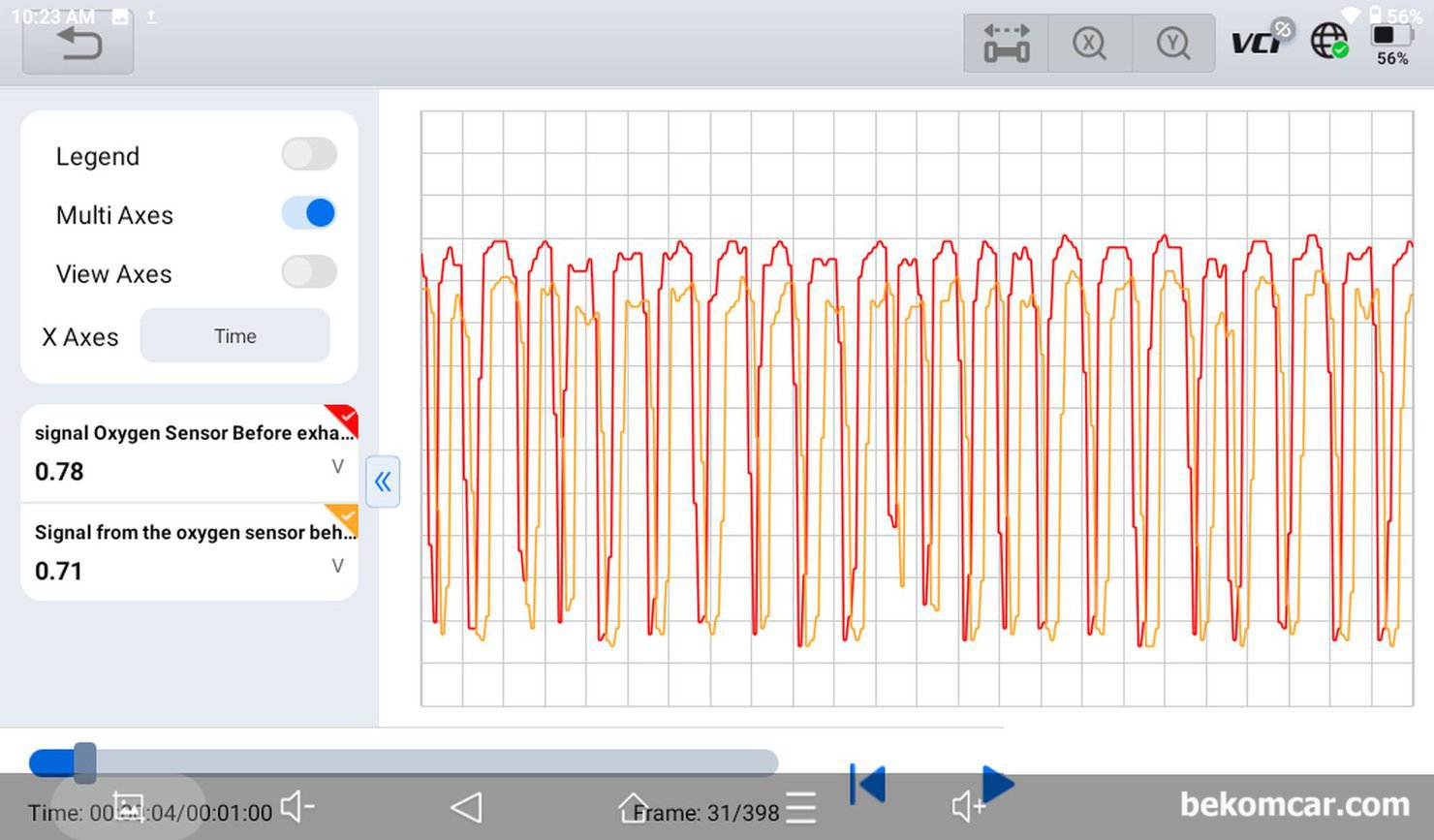
Task: Tap the globe network status icon
Action: (1329, 42)
